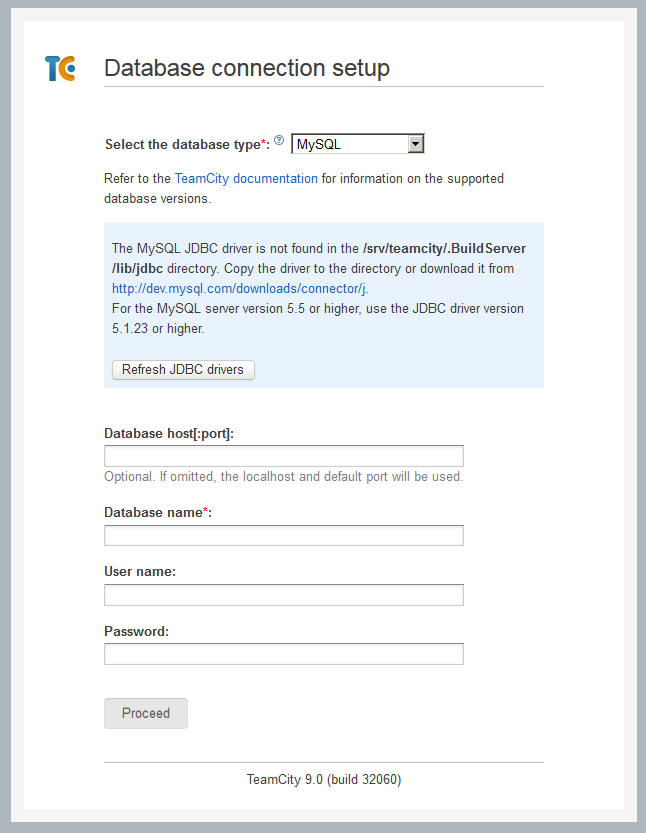Open the database type help icon
This screenshot has height=833, width=646.
279,141
